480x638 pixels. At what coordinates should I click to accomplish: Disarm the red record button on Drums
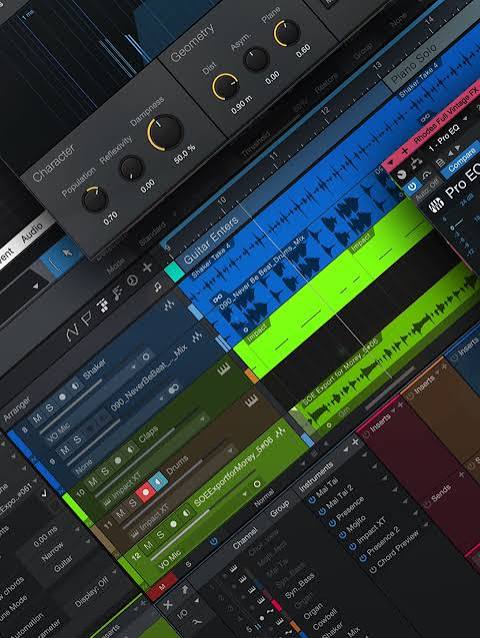[145, 492]
